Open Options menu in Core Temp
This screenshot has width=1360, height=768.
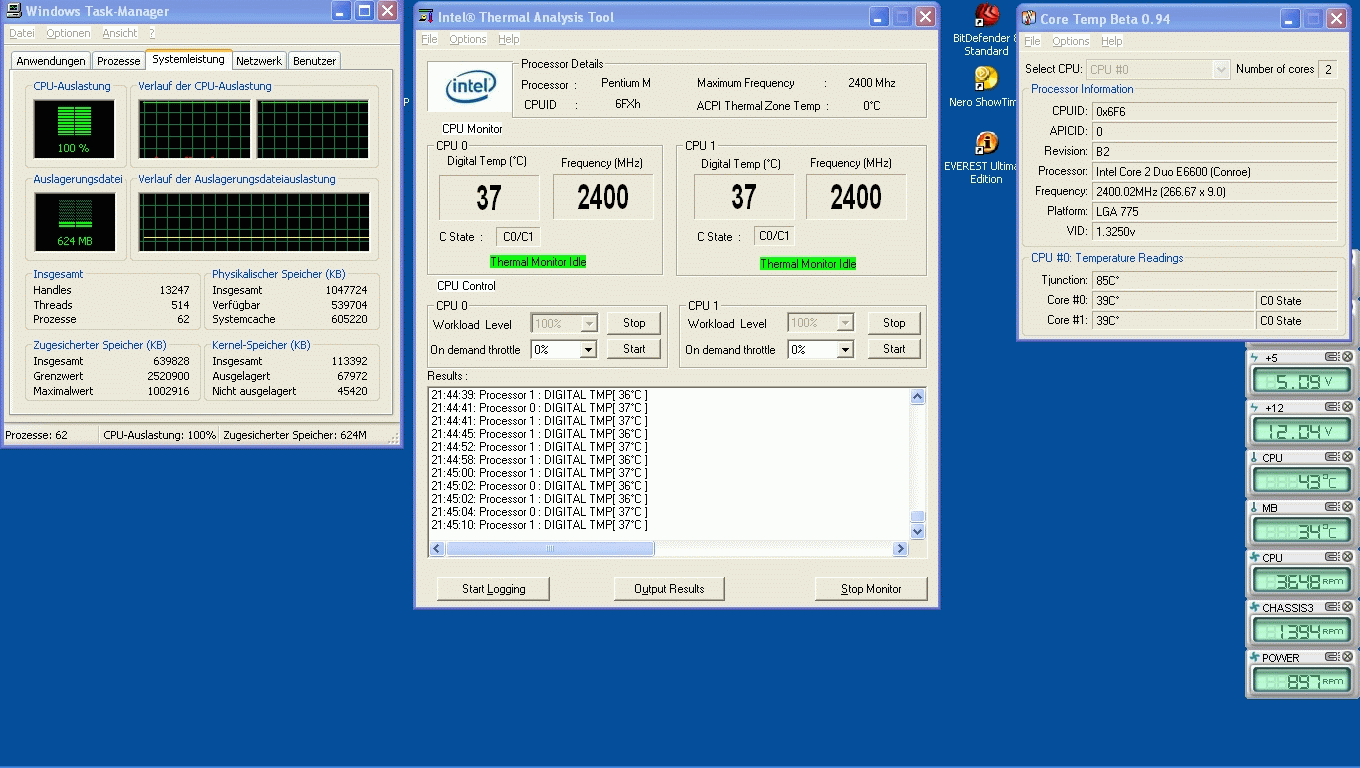1070,41
